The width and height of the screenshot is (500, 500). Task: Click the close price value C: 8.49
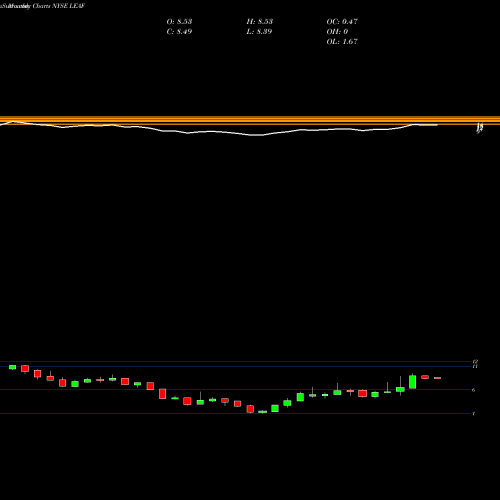pos(179,31)
